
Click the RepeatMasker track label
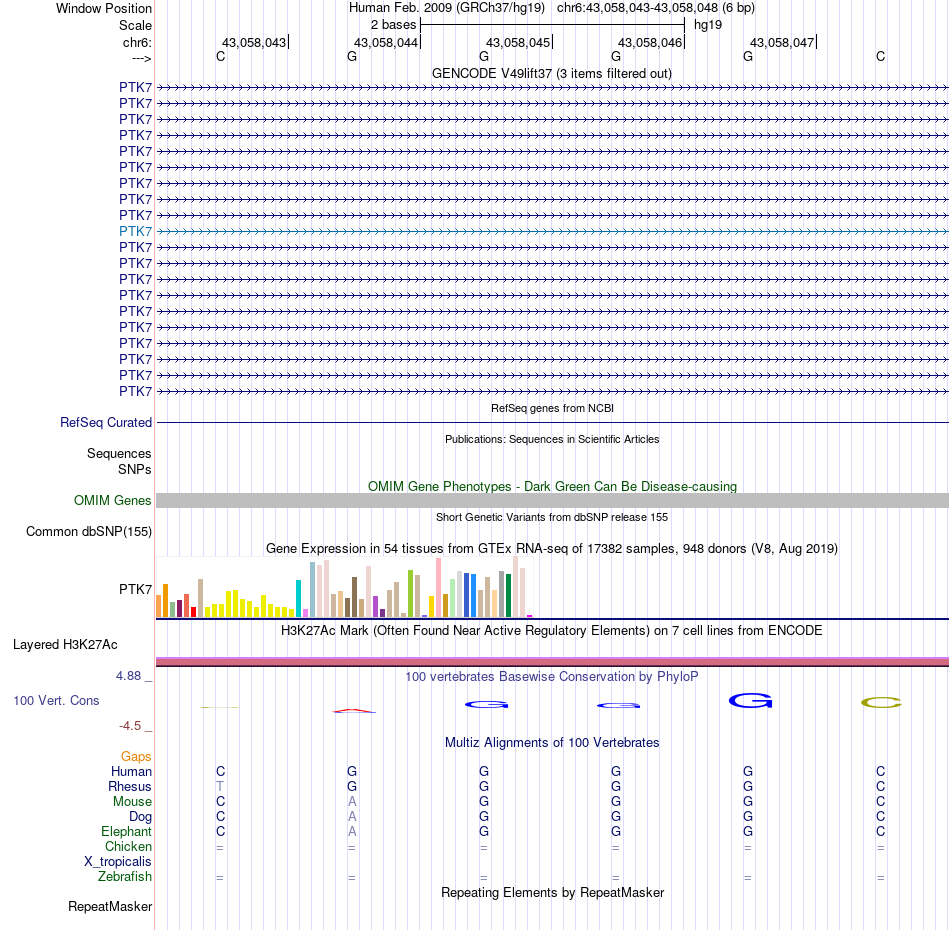110,906
